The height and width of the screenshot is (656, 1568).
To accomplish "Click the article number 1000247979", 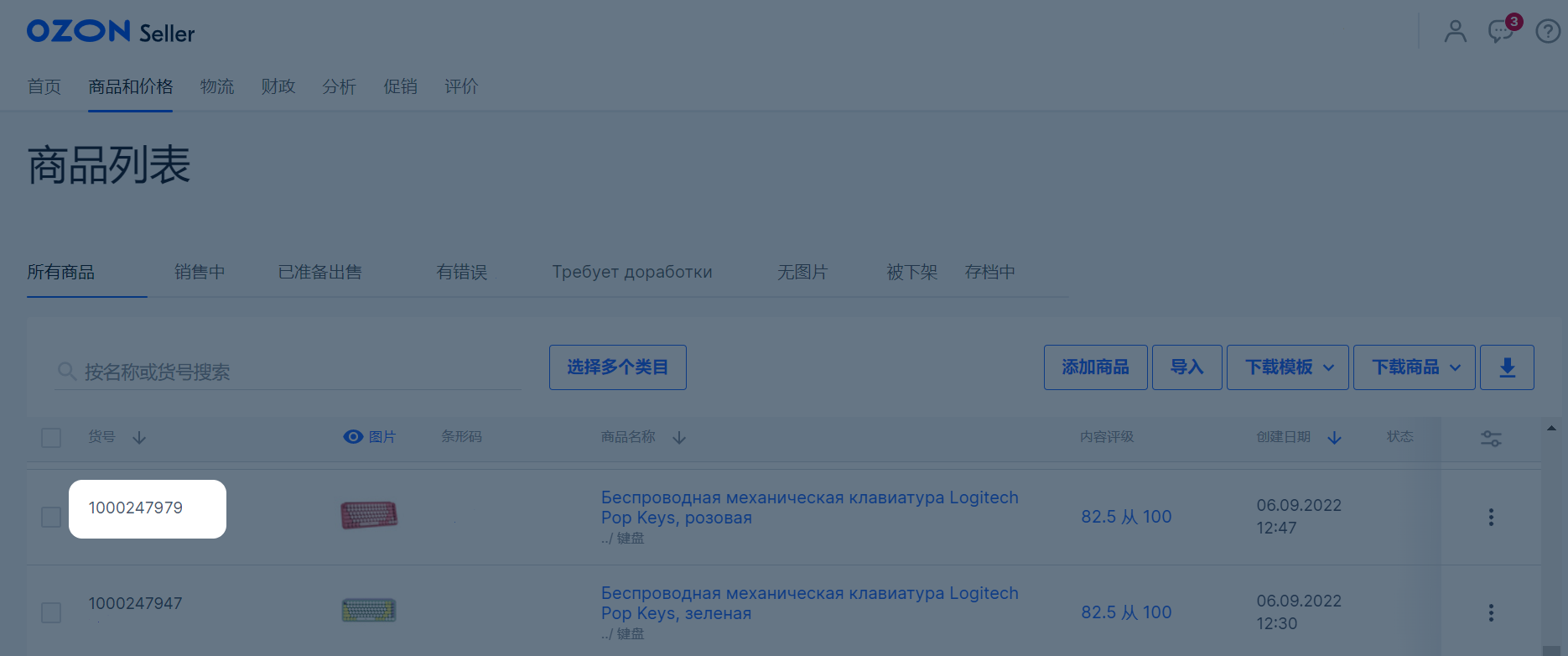I will pyautogui.click(x=136, y=508).
